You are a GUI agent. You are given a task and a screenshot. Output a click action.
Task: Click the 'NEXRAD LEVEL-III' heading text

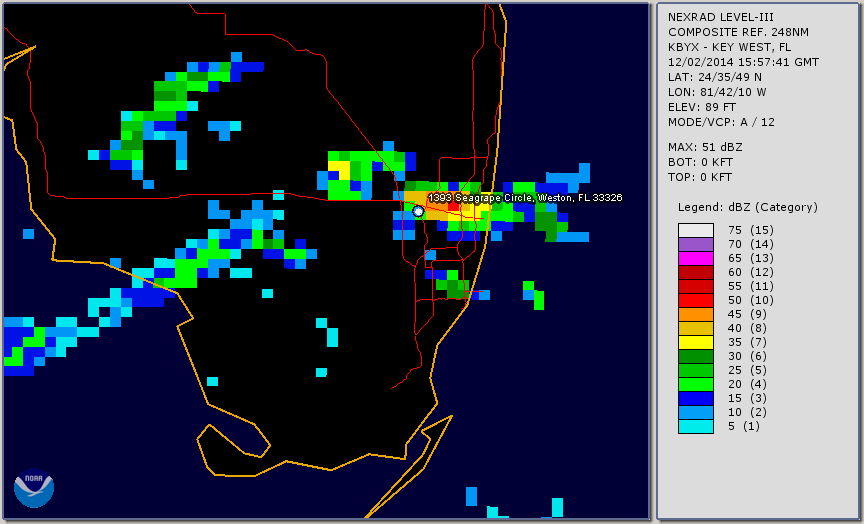721,17
